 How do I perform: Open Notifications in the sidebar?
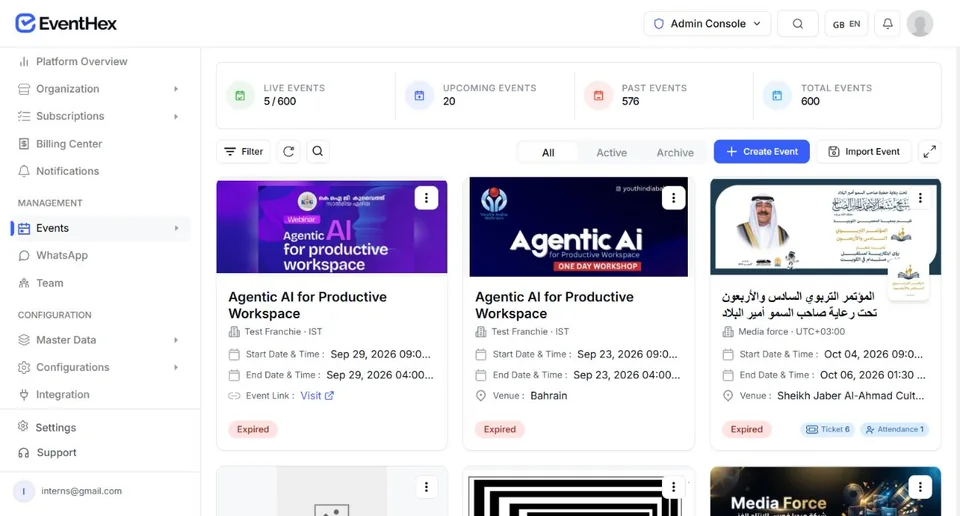pos(67,171)
